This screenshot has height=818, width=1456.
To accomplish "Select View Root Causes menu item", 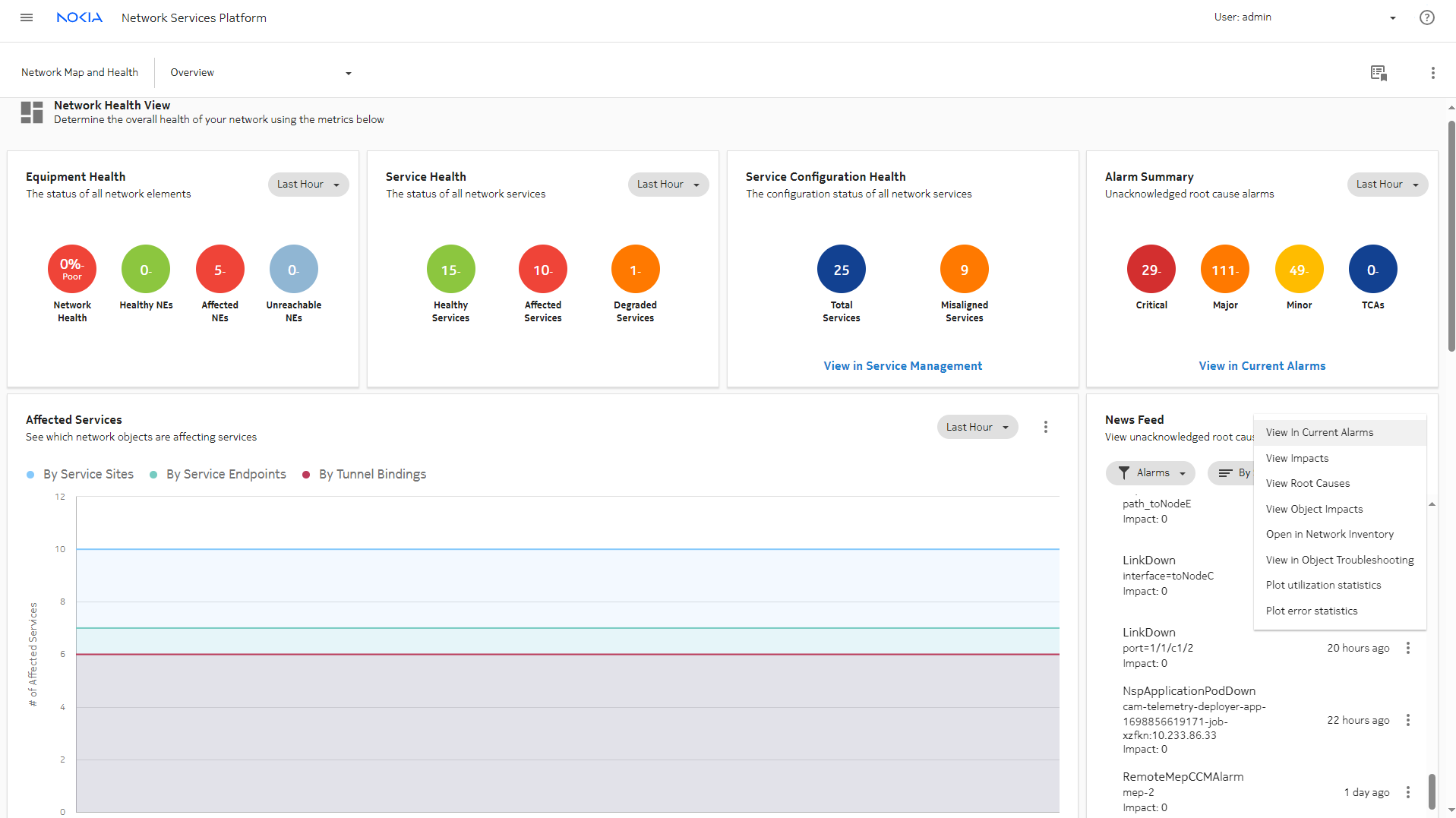I will (1340, 484).
